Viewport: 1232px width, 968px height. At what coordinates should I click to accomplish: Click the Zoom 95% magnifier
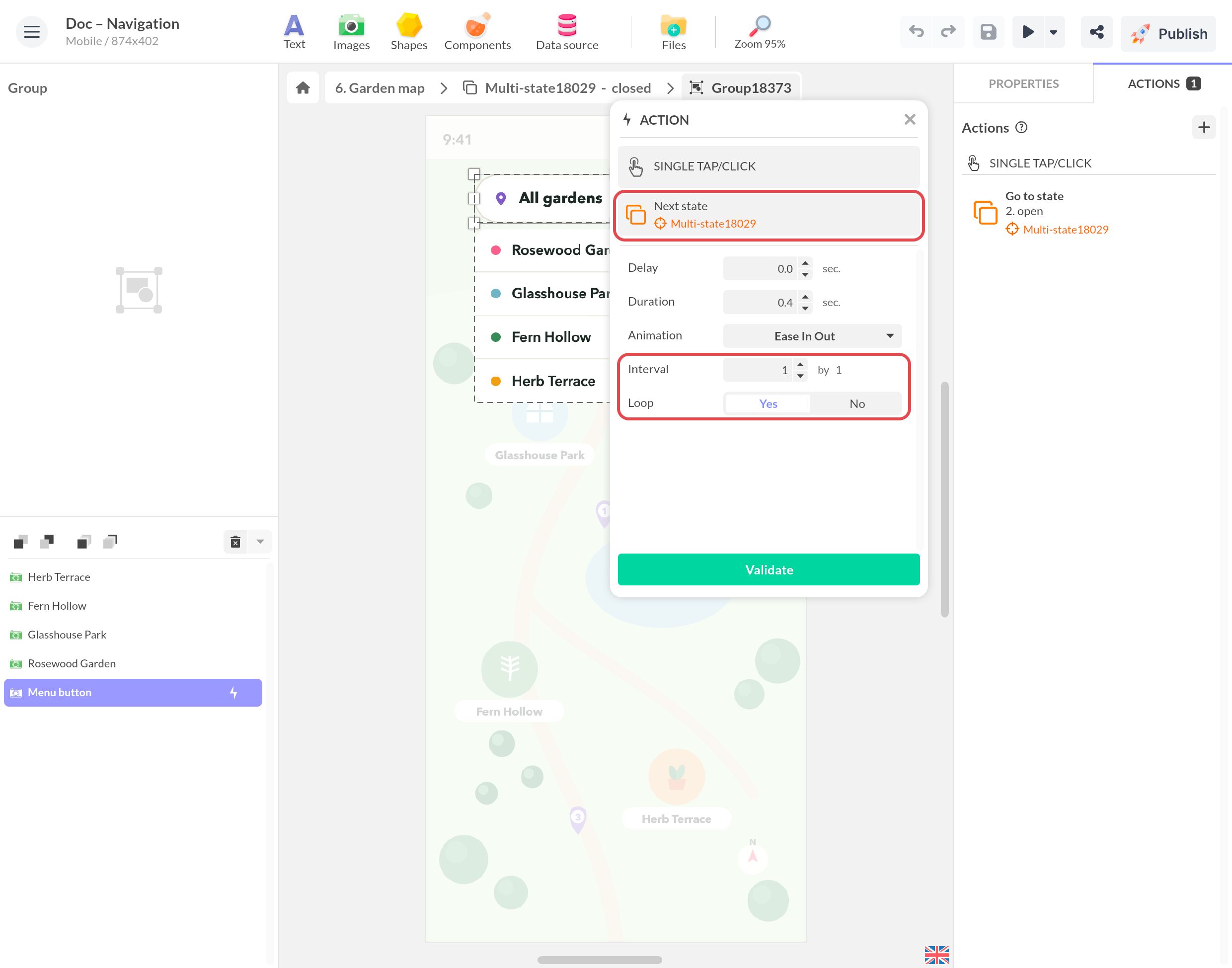[x=760, y=32]
